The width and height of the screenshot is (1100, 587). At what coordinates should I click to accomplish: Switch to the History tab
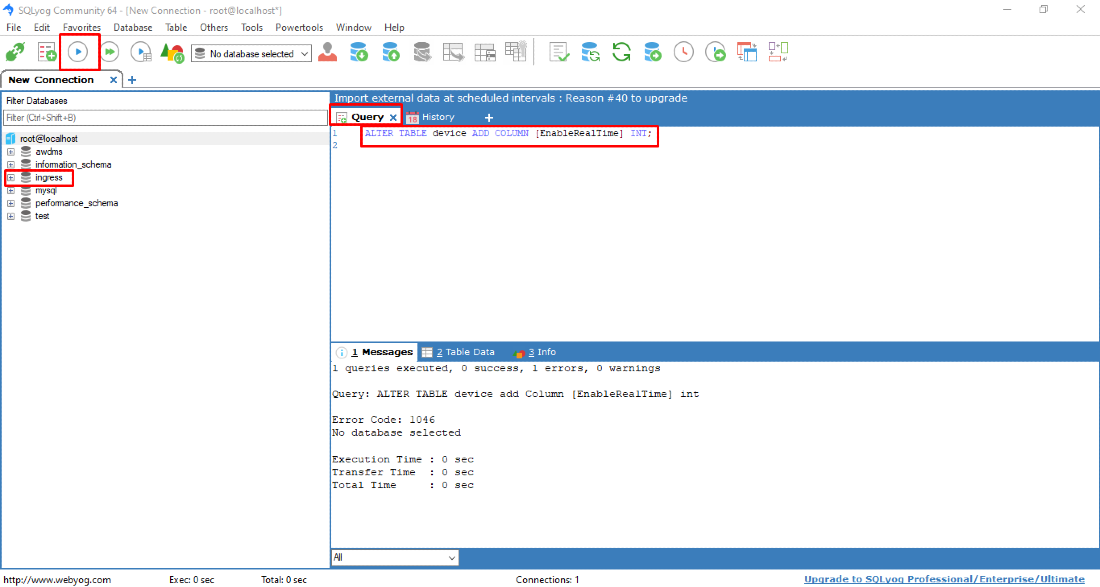[431, 117]
